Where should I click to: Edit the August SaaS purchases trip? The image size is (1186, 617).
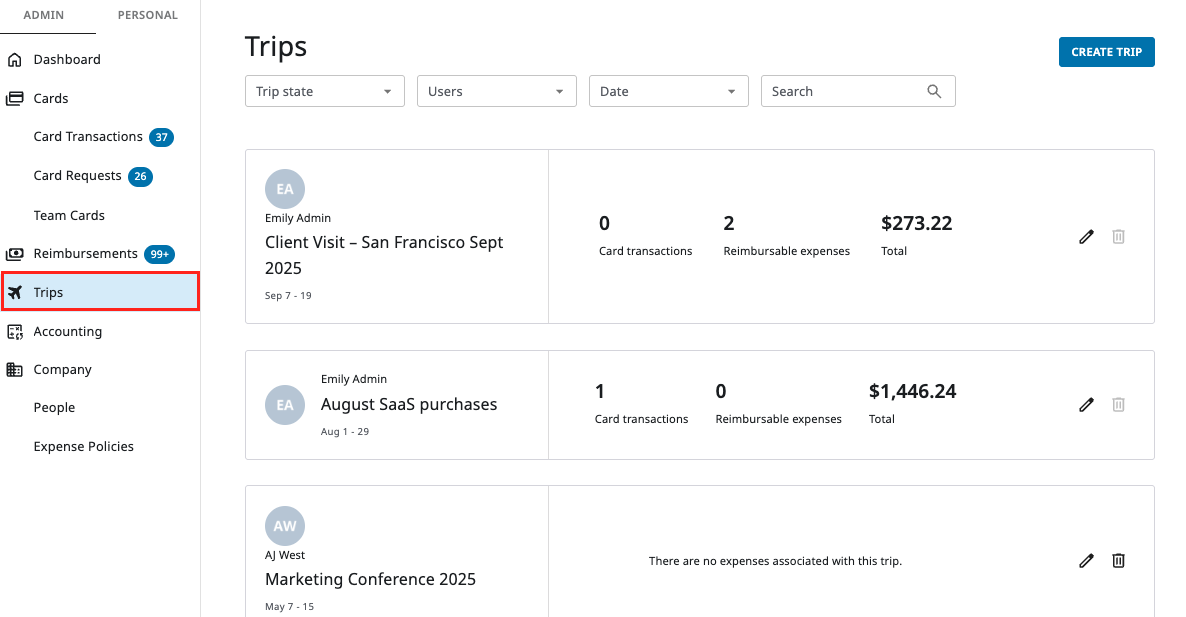tap(1086, 405)
